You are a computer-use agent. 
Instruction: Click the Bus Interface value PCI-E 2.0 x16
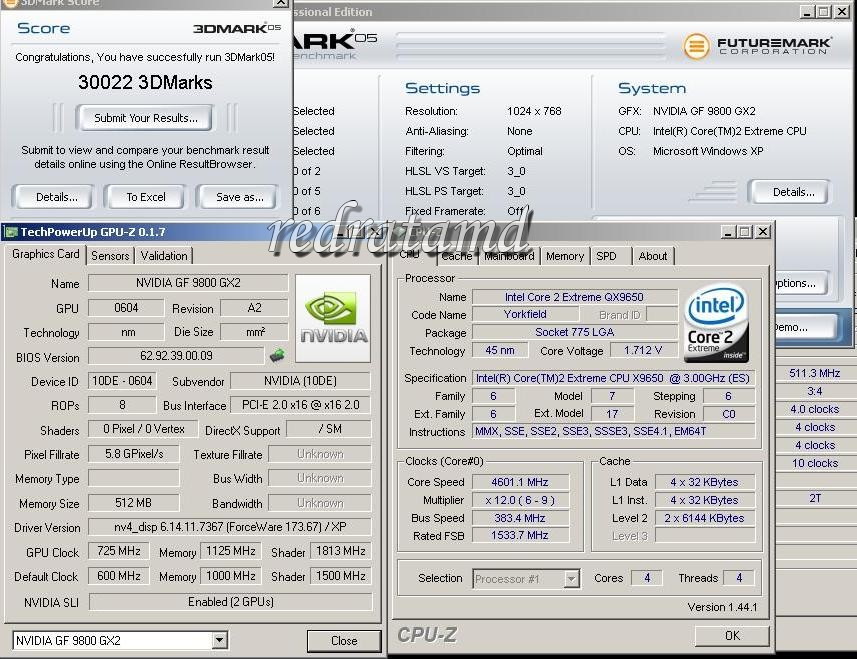[300, 405]
